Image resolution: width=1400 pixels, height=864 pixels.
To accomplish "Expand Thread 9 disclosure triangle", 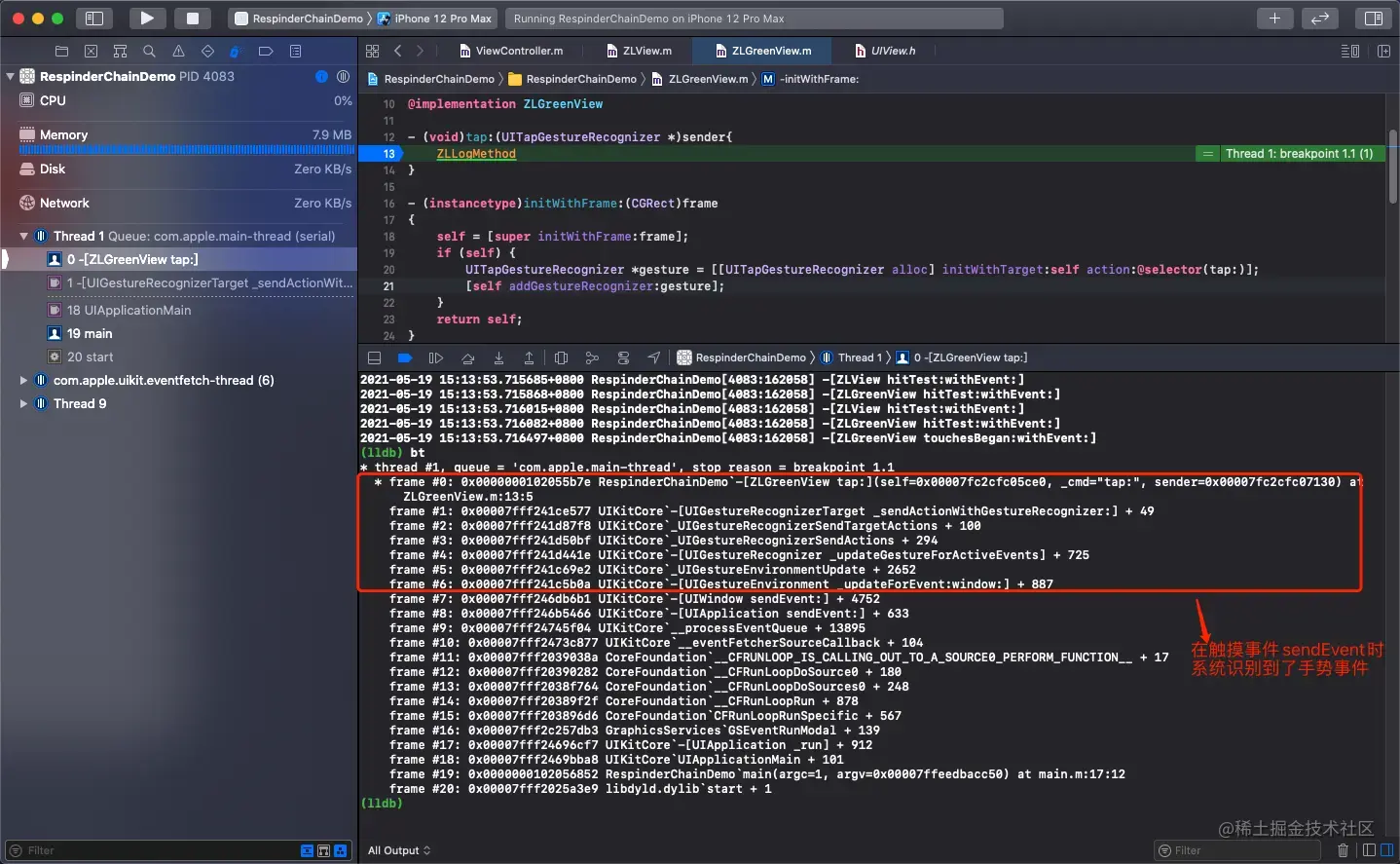I will click(23, 403).
